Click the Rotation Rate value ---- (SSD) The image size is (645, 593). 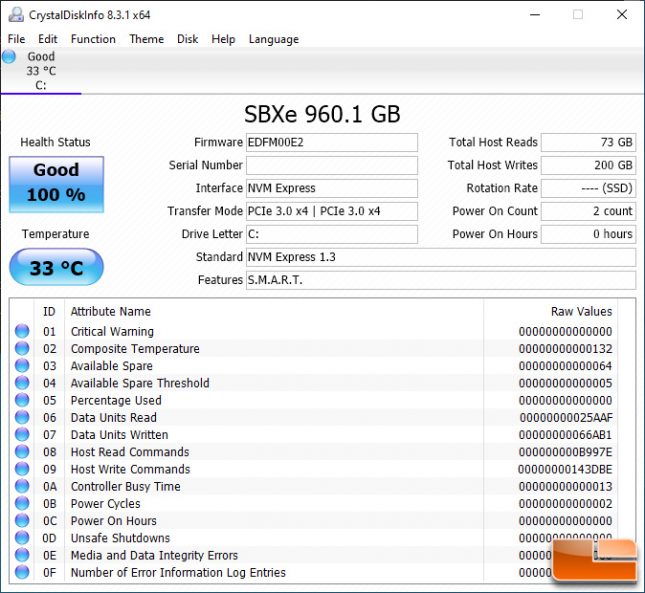[x=588, y=188]
